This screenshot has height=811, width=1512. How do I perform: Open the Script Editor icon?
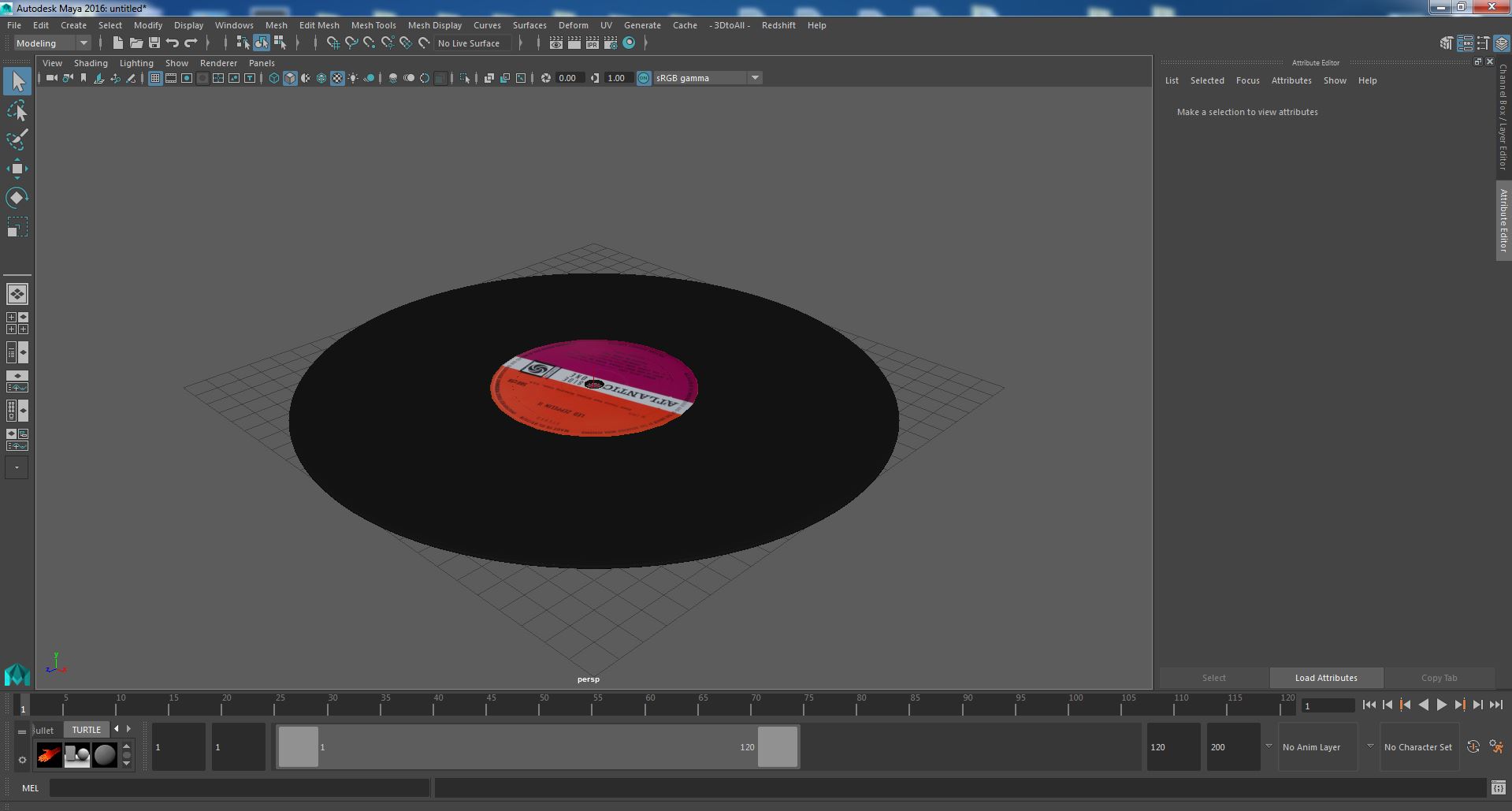point(1499,787)
